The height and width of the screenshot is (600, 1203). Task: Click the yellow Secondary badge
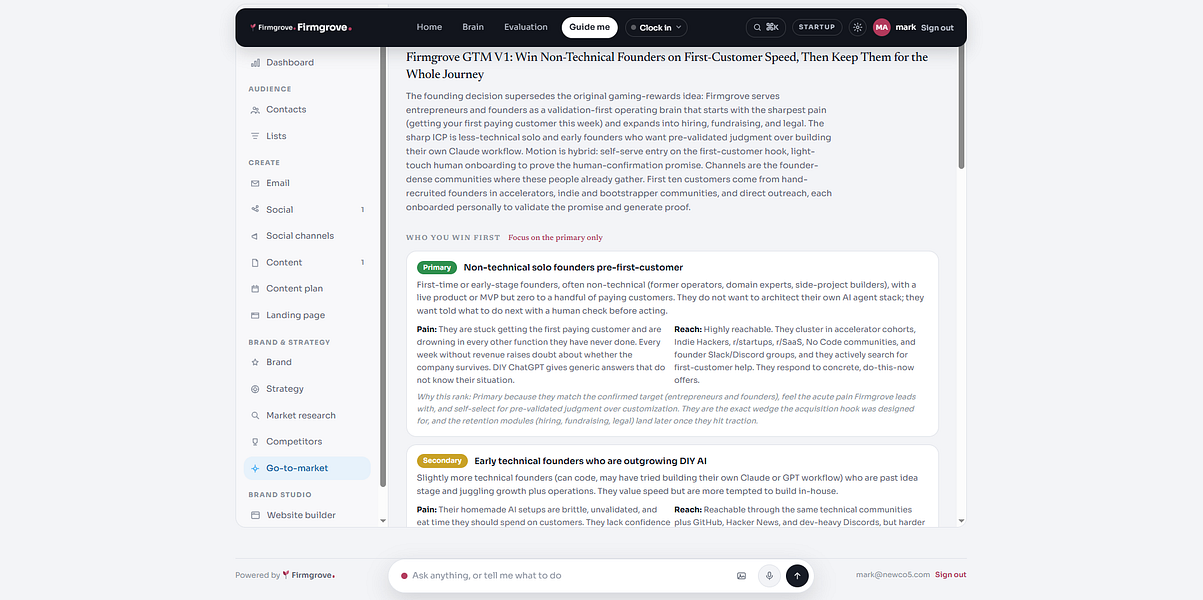(x=442, y=461)
